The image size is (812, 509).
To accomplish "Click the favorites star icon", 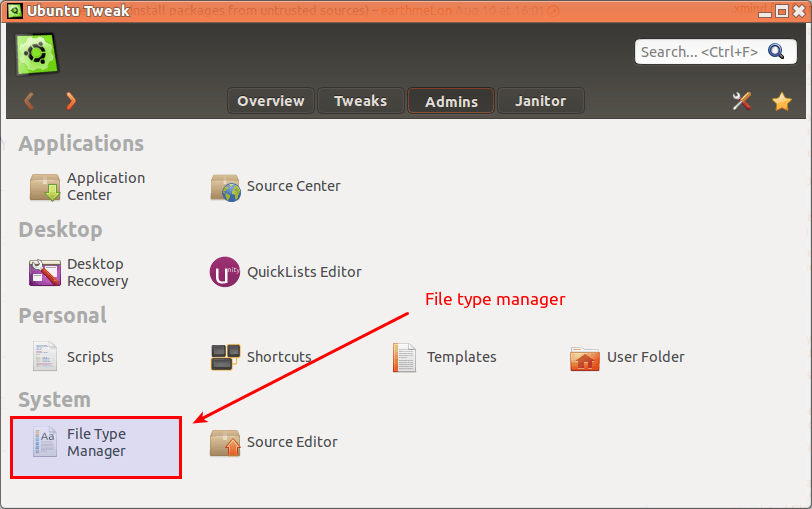I will (782, 101).
